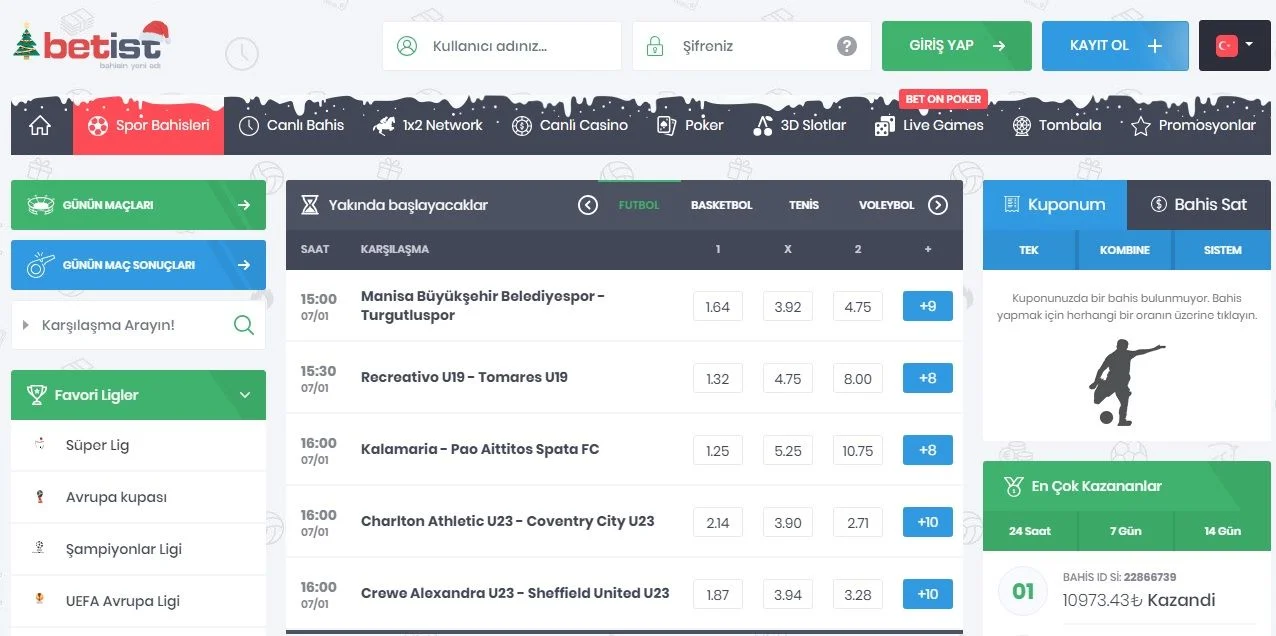The width and height of the screenshot is (1276, 636).
Task: Select TEK coupon type
Action: coord(1029,250)
